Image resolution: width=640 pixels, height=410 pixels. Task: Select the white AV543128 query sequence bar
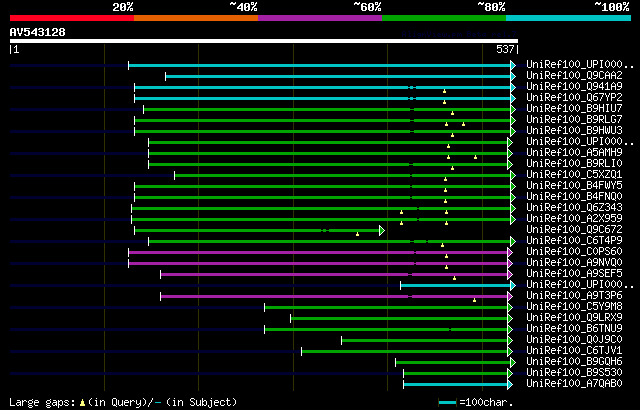pyautogui.click(x=264, y=41)
